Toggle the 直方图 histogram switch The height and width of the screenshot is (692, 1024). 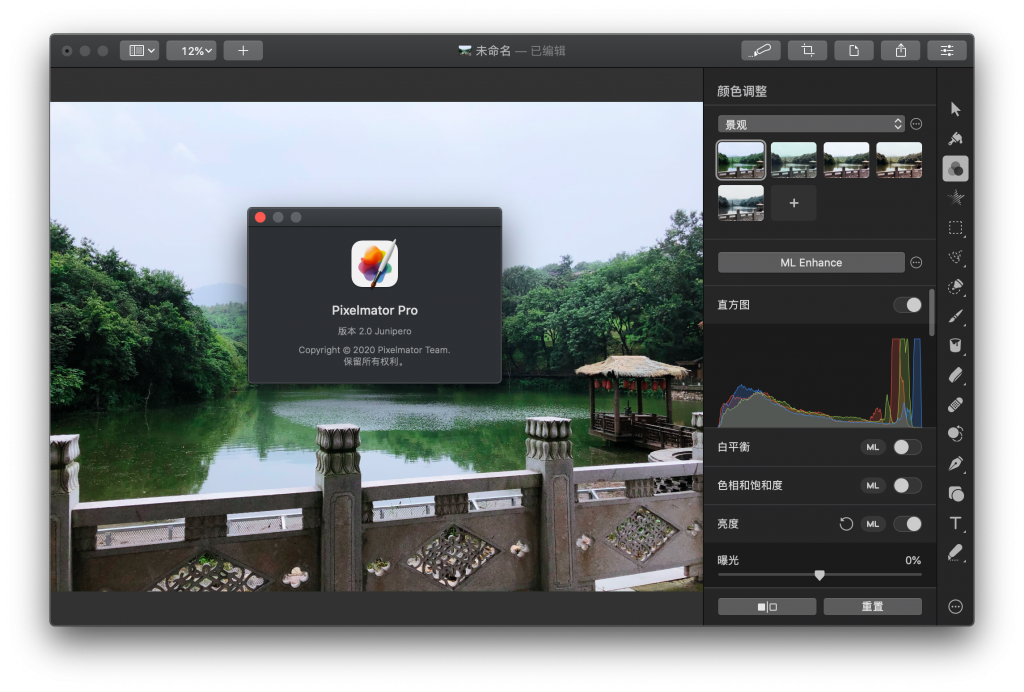[x=908, y=305]
